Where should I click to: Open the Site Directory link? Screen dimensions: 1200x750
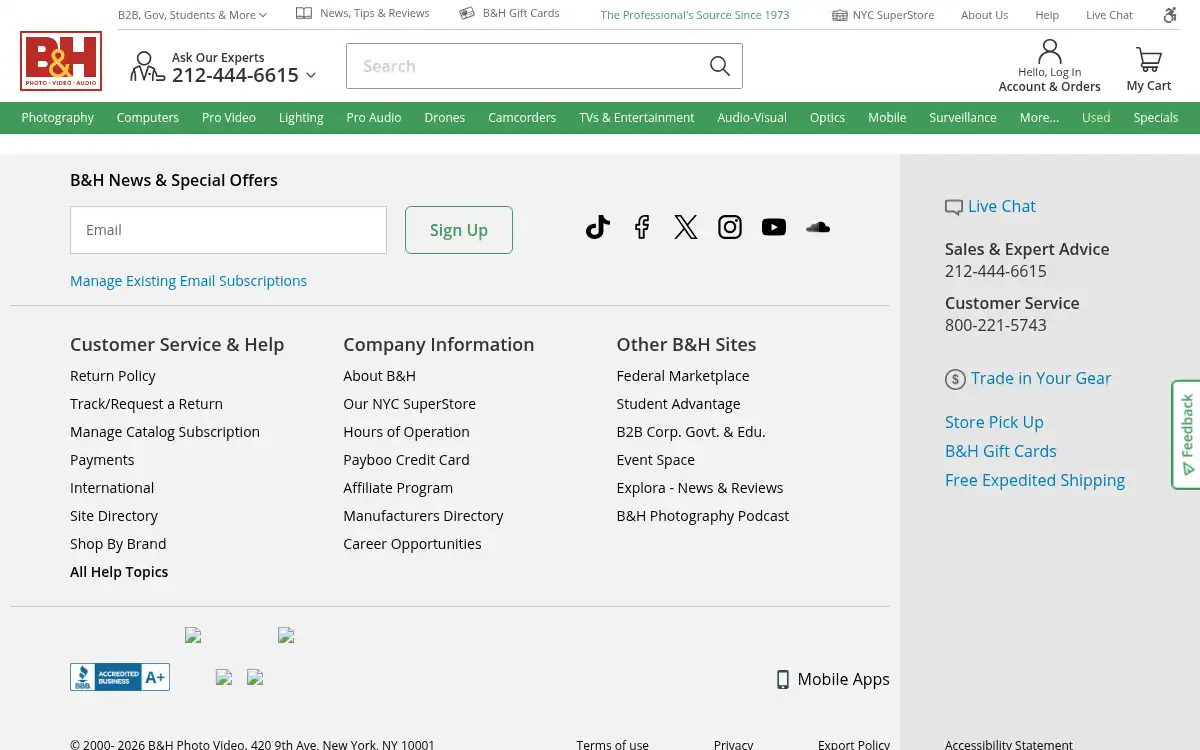[x=114, y=516]
